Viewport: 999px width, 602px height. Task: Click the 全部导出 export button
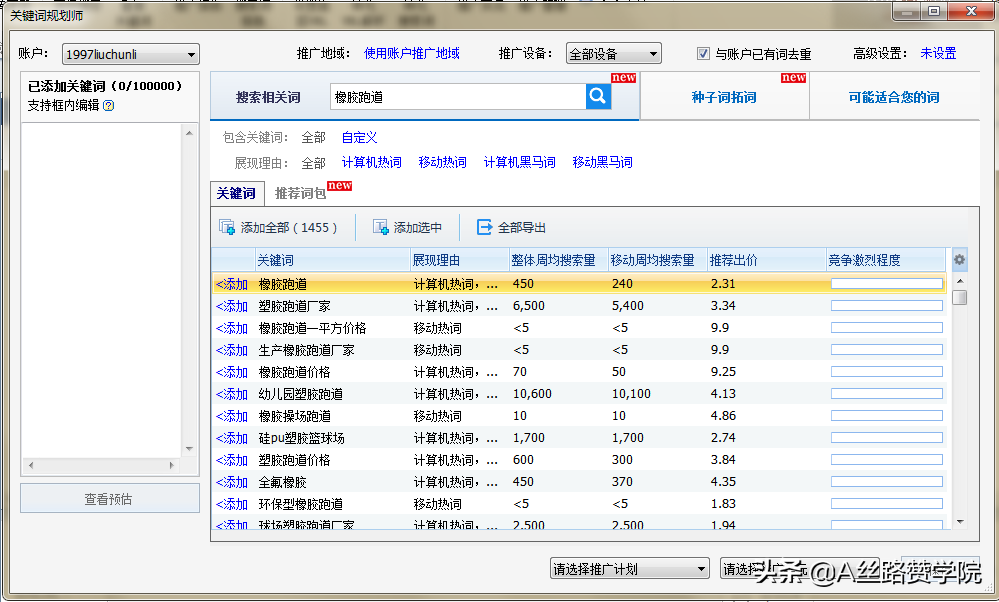point(511,227)
